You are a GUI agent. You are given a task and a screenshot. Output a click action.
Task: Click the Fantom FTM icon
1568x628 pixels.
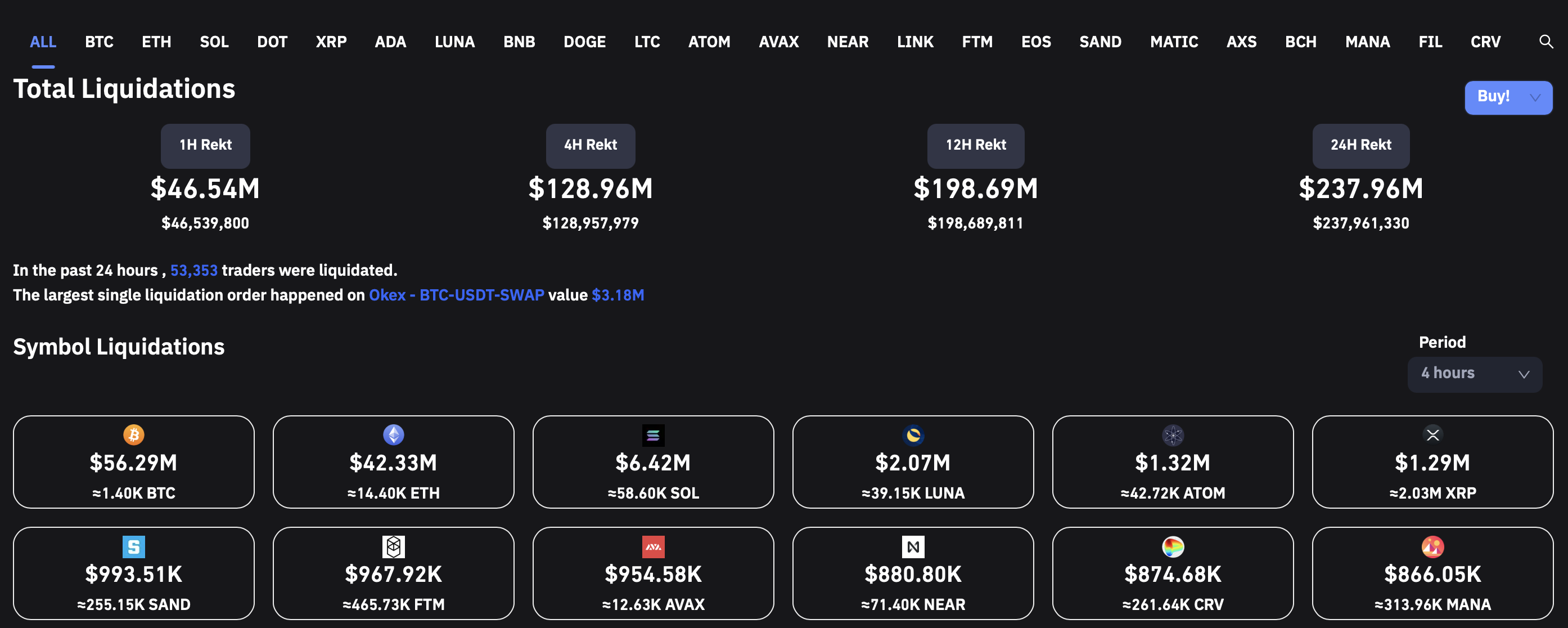[393, 546]
